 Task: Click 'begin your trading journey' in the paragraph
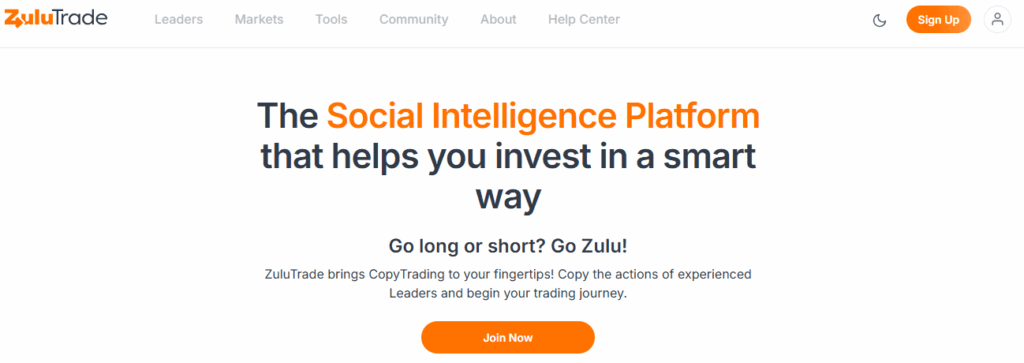547,293
